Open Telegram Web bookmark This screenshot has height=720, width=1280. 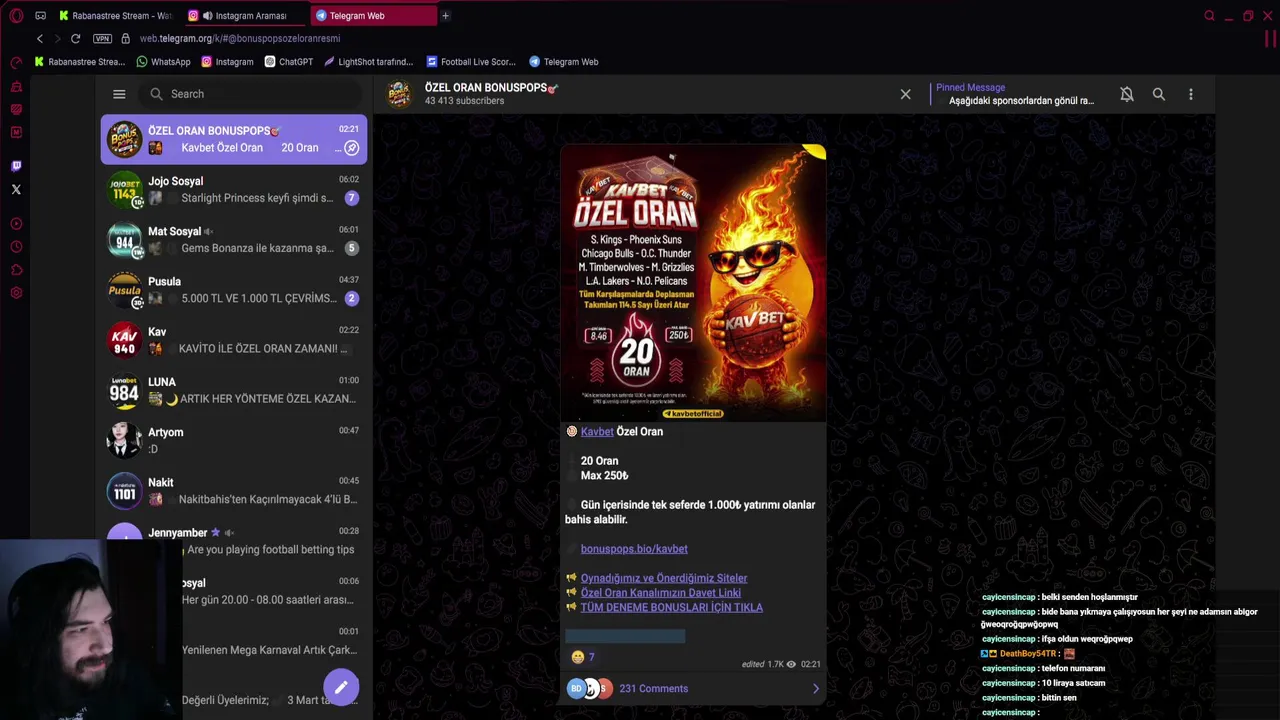click(564, 62)
